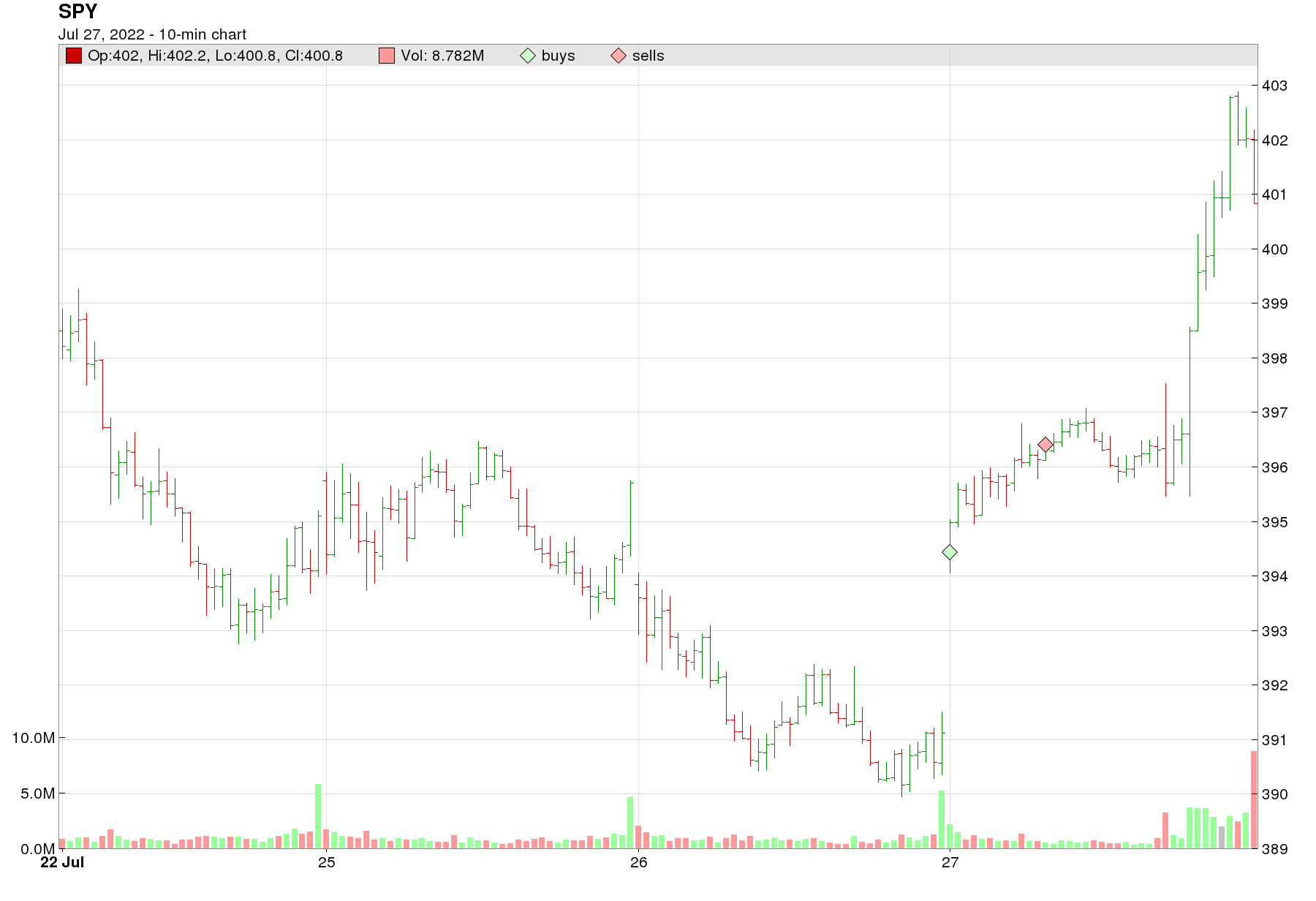Screen dimensions: 1316x901
Task: Click the "25" date axis label
Action: coord(326,862)
